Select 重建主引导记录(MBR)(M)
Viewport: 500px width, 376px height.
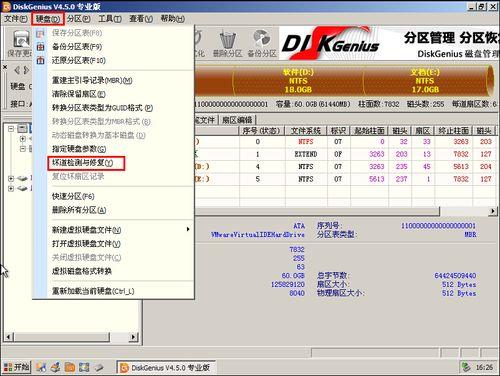[113, 80]
